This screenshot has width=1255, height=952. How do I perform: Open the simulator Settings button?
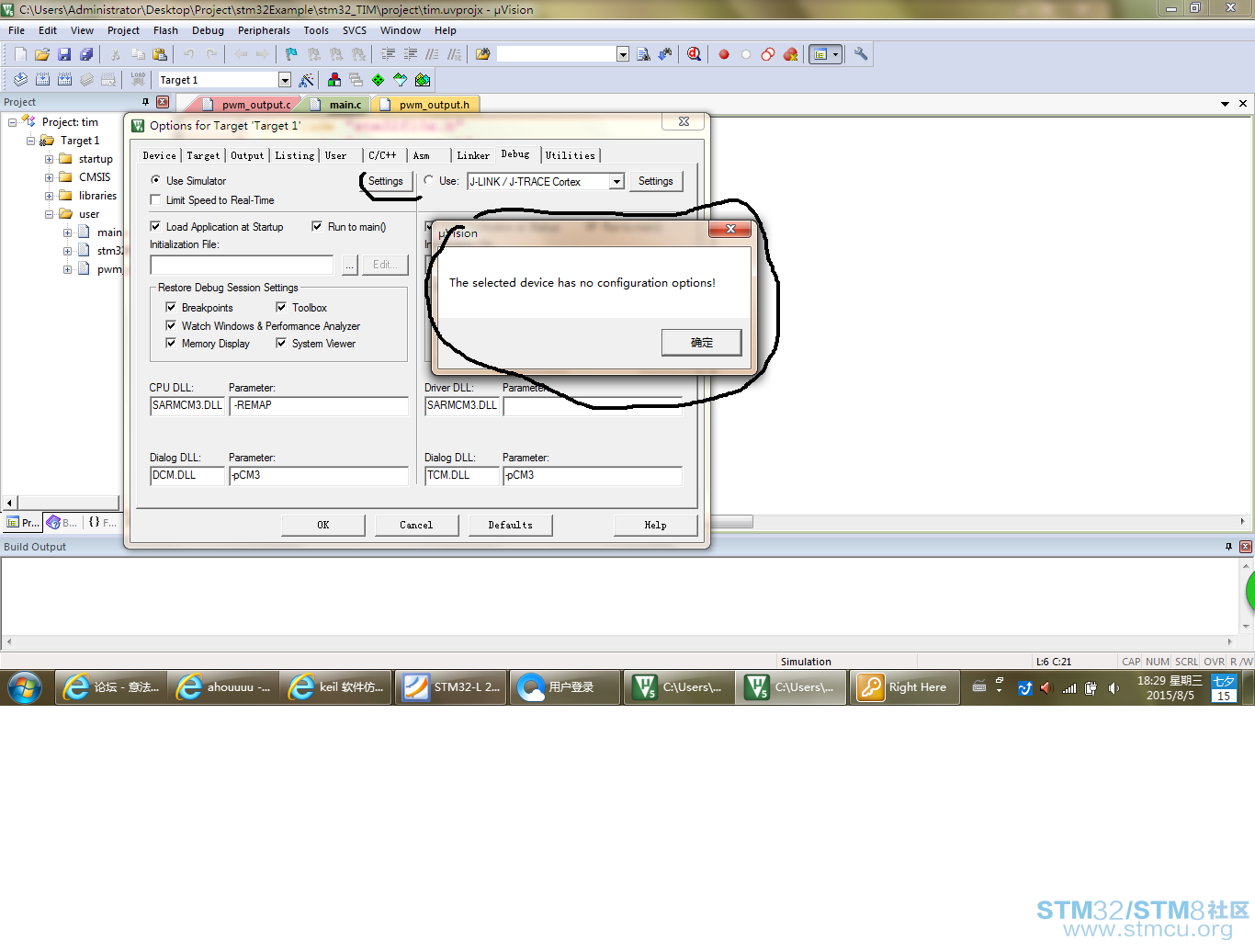coord(386,181)
